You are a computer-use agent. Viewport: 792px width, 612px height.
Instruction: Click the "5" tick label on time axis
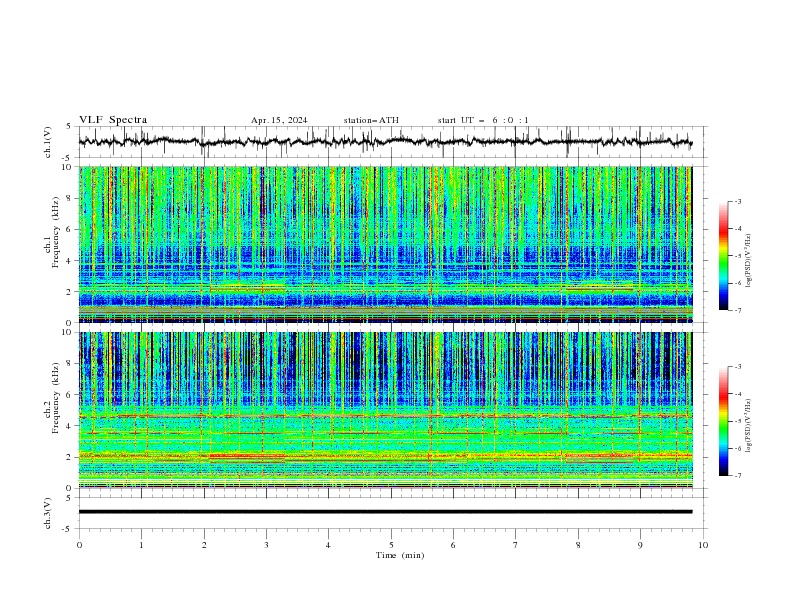tap(391, 545)
